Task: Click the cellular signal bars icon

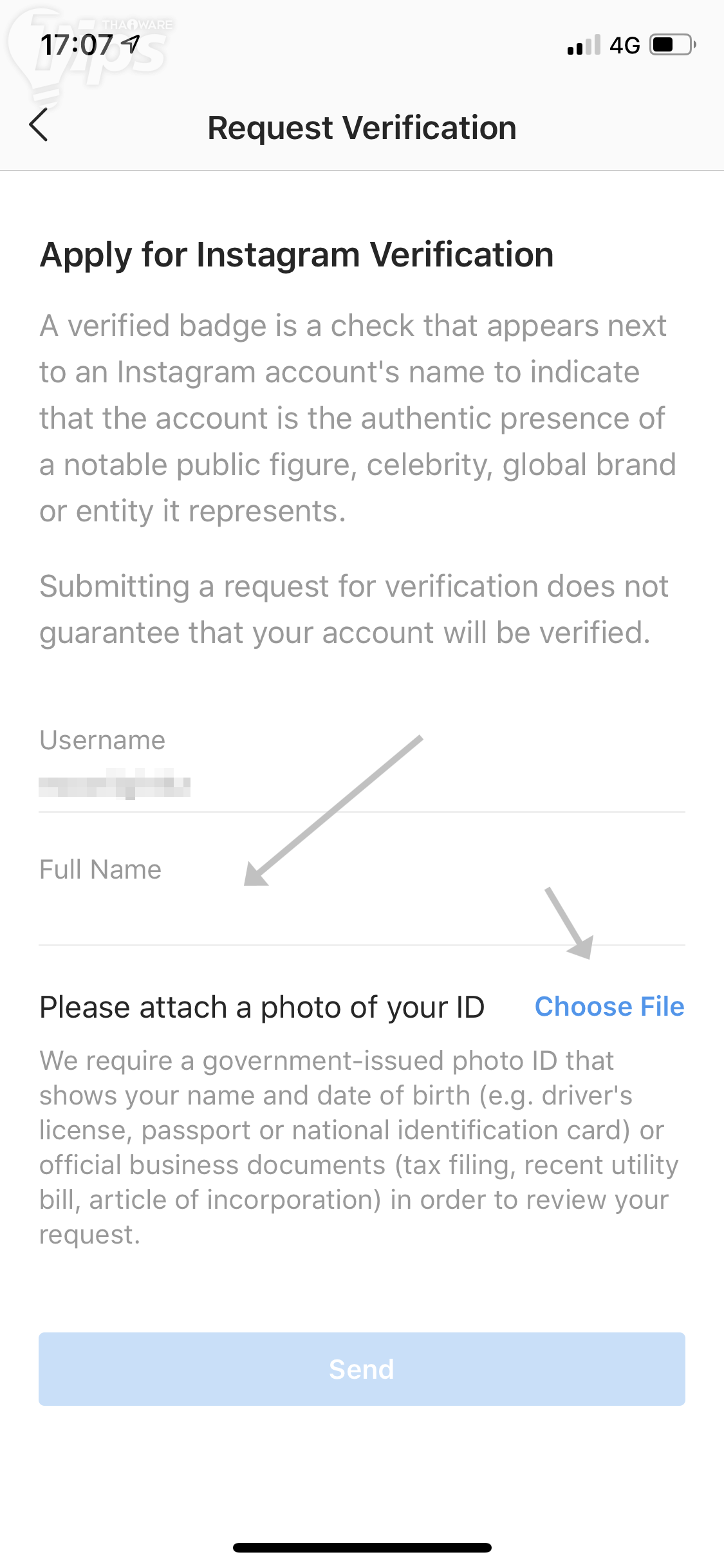Action: [584, 45]
